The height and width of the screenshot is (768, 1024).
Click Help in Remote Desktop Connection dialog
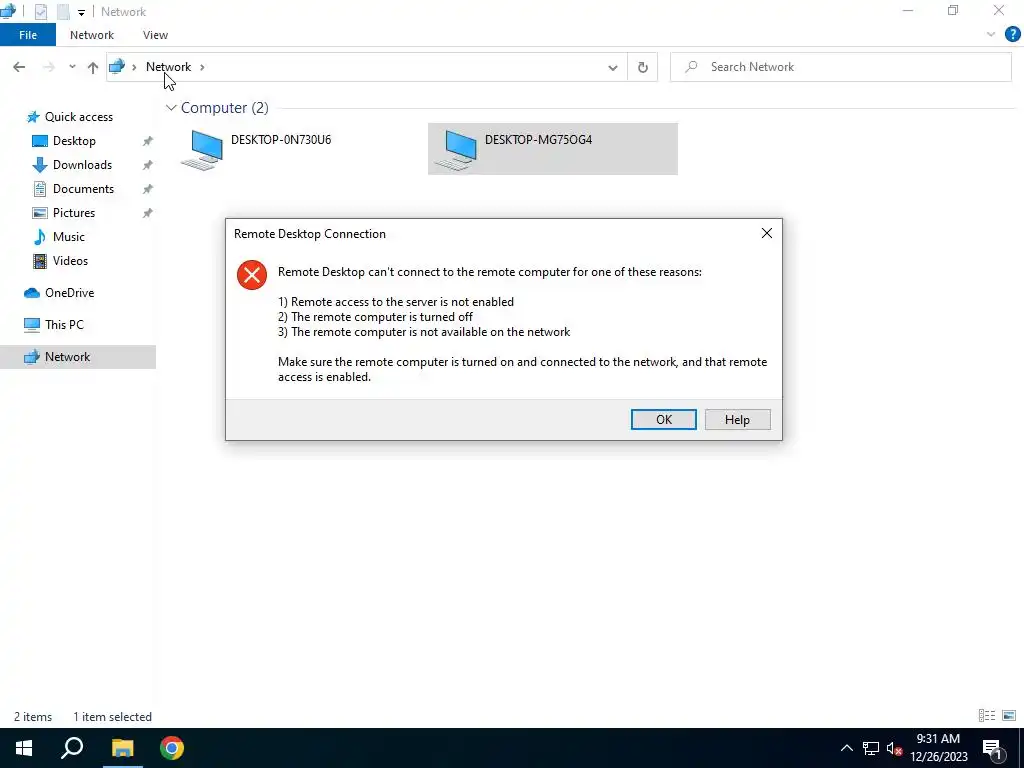coord(737,419)
